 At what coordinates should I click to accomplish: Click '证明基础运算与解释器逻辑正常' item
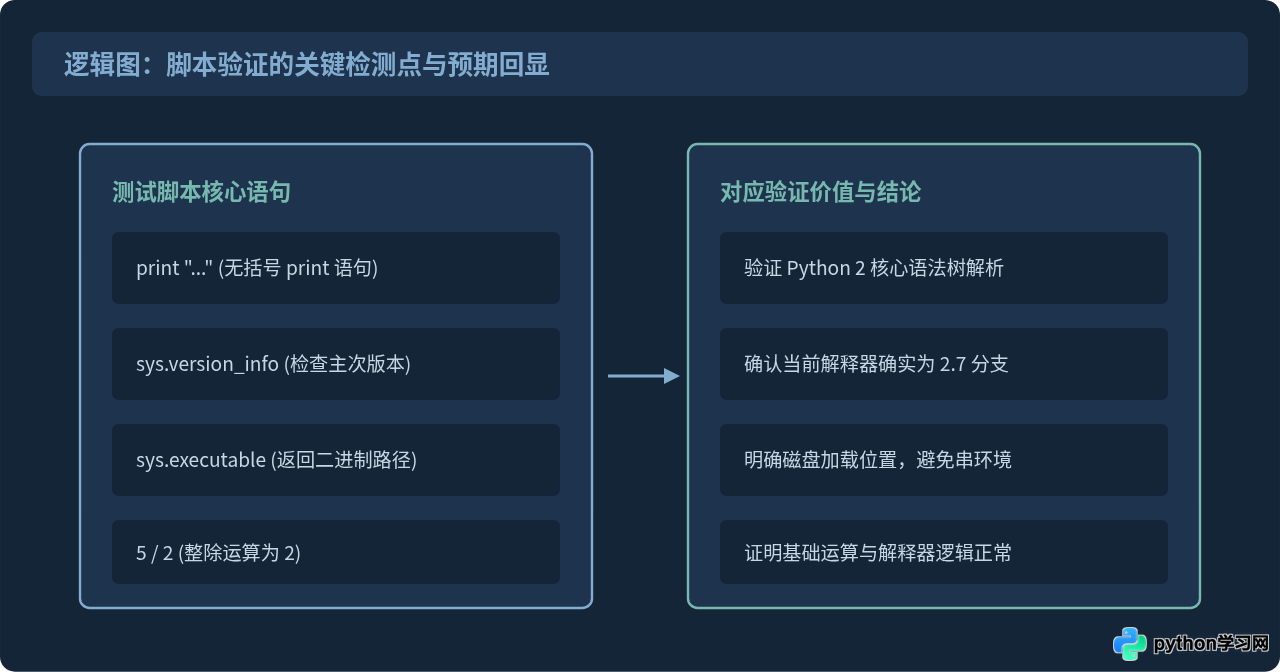tap(944, 552)
